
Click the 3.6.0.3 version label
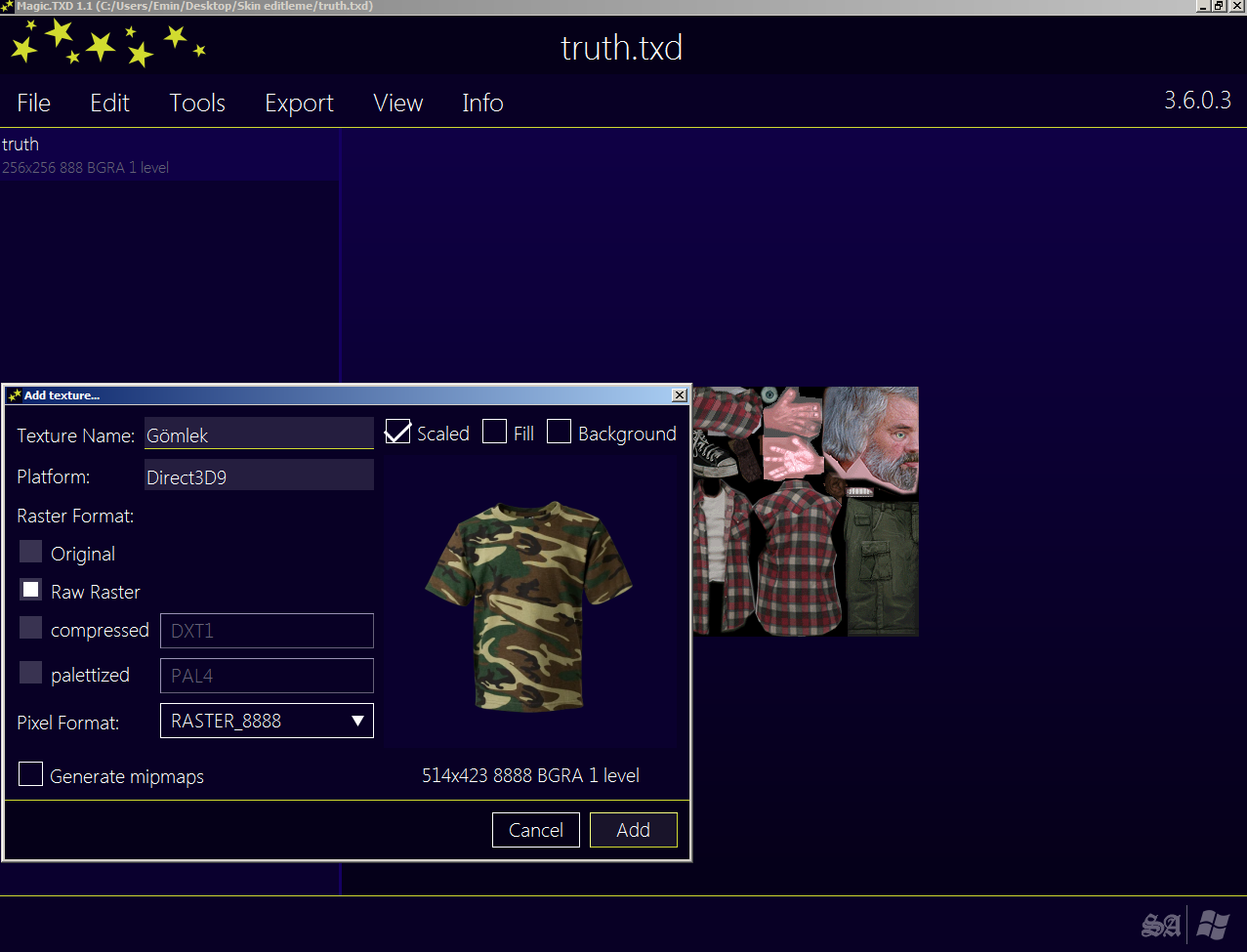[1198, 100]
